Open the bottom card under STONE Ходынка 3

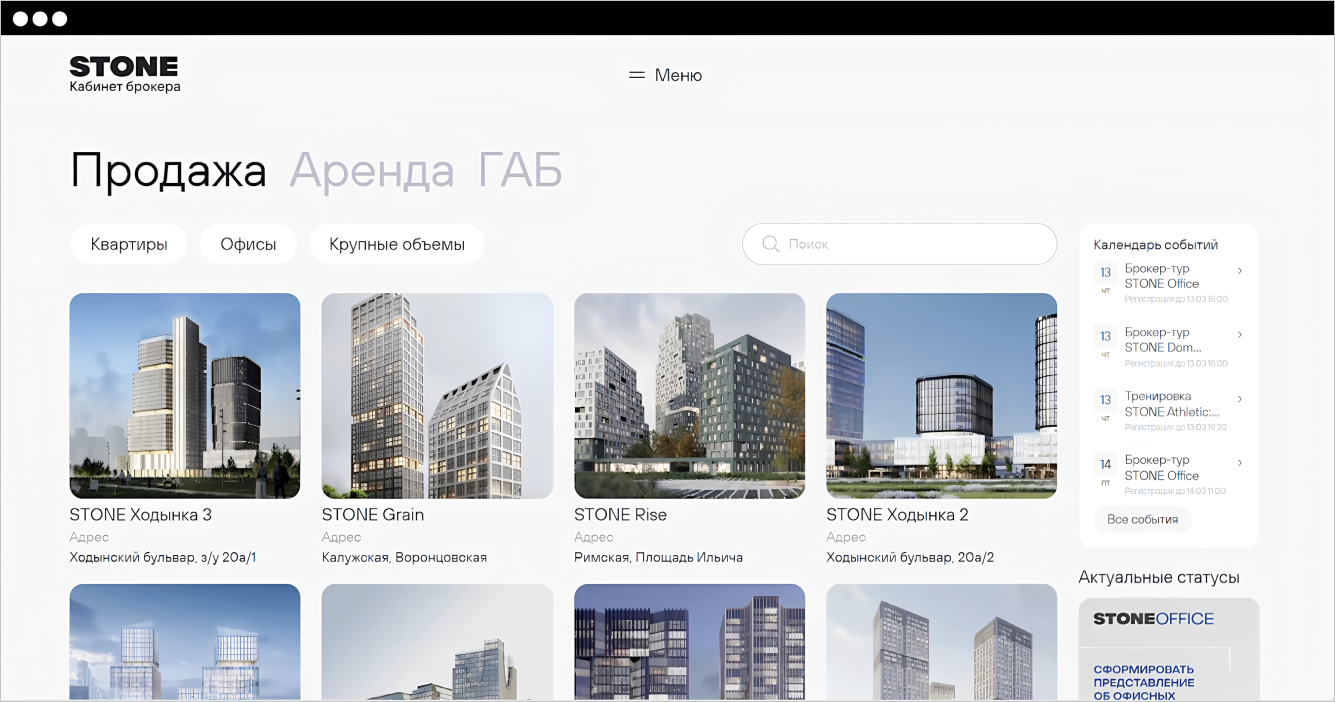(185, 643)
